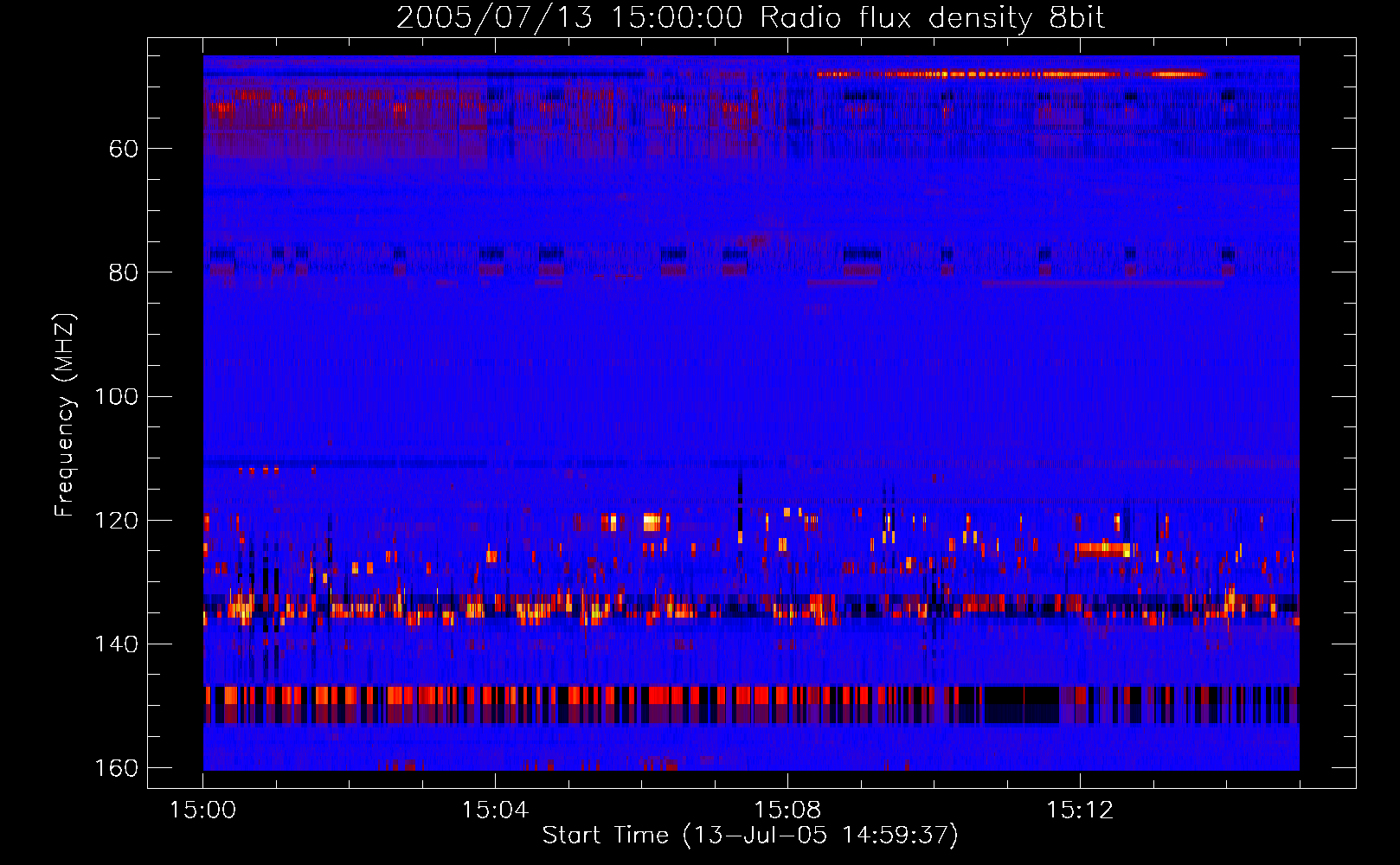This screenshot has width=1400, height=865.
Task: Click the "Start Time (13-Jul-05 14:59:37)" label
Action: click(x=750, y=836)
